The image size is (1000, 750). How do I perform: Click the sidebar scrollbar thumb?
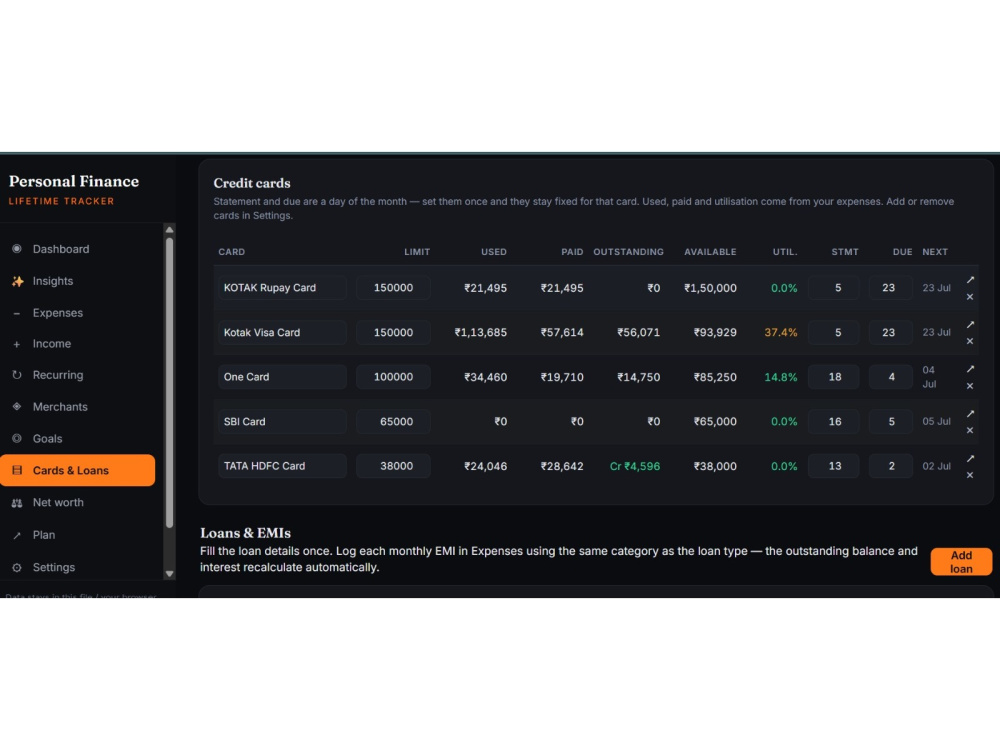click(170, 383)
